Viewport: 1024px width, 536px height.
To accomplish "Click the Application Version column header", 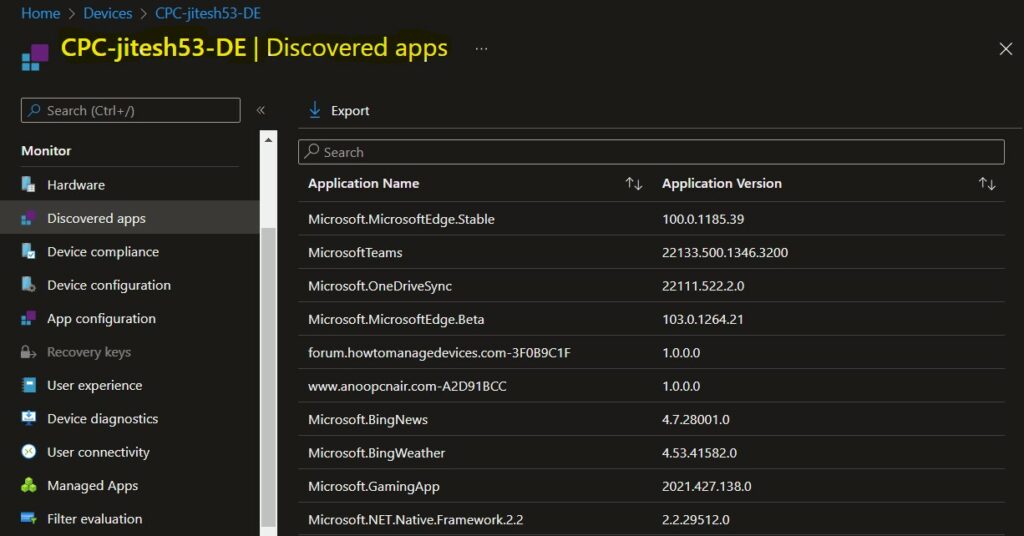I will pyautogui.click(x=722, y=183).
